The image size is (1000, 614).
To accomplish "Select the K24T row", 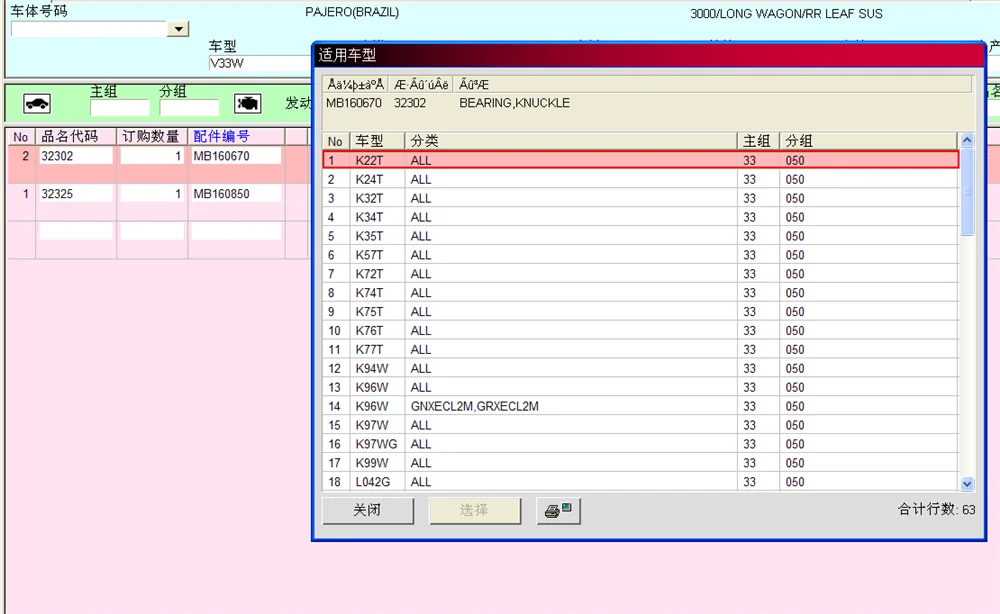I will 640,179.
